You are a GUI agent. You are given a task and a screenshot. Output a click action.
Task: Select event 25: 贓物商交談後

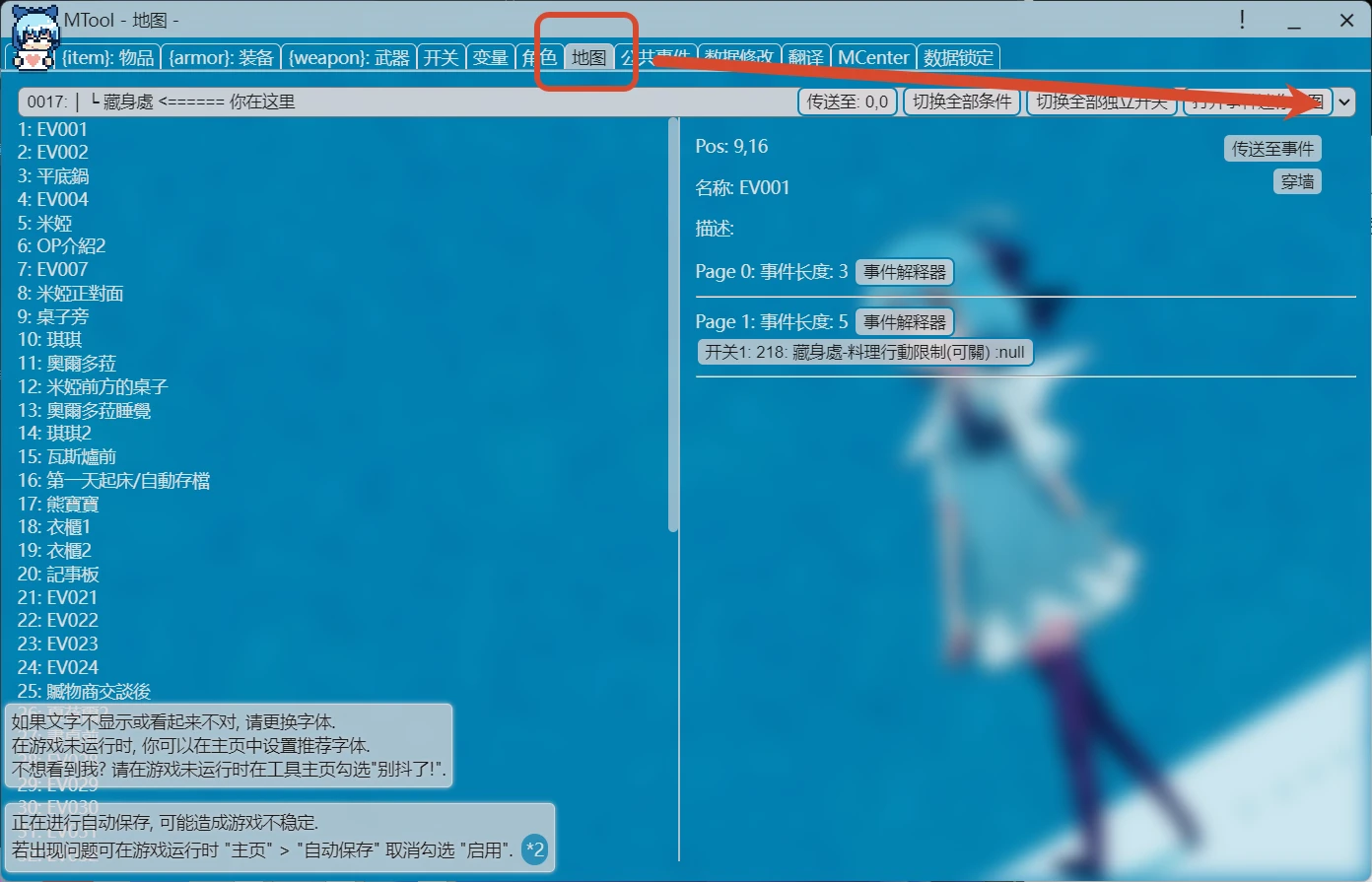[84, 692]
